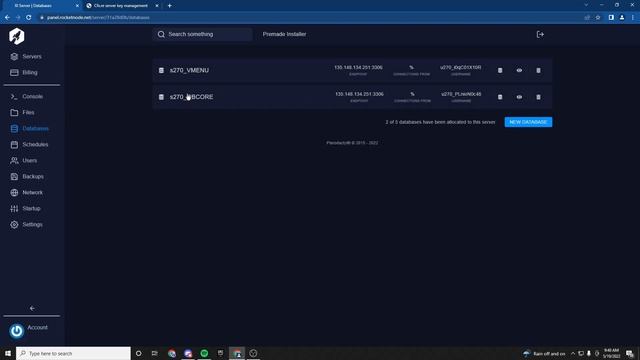Open the Windows Start menu
The height and width of the screenshot is (360, 640).
pos(8,353)
